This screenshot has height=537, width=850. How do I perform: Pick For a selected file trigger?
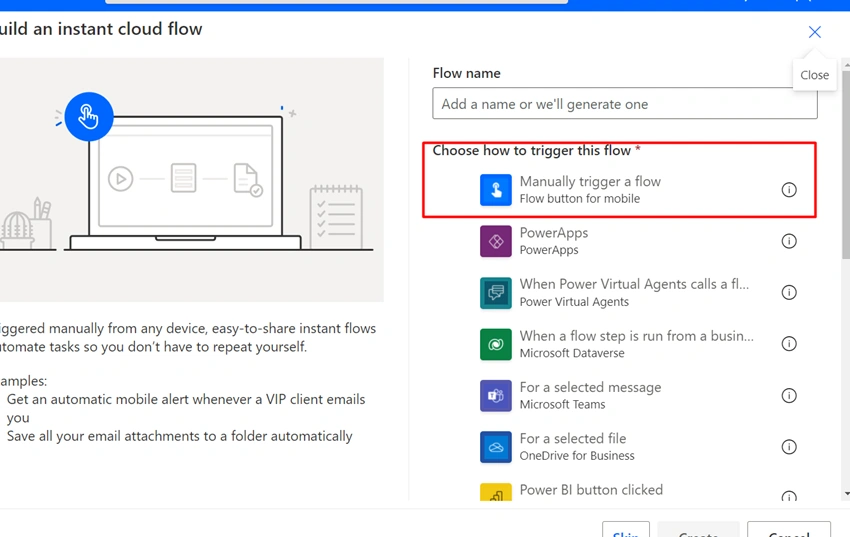(x=572, y=438)
